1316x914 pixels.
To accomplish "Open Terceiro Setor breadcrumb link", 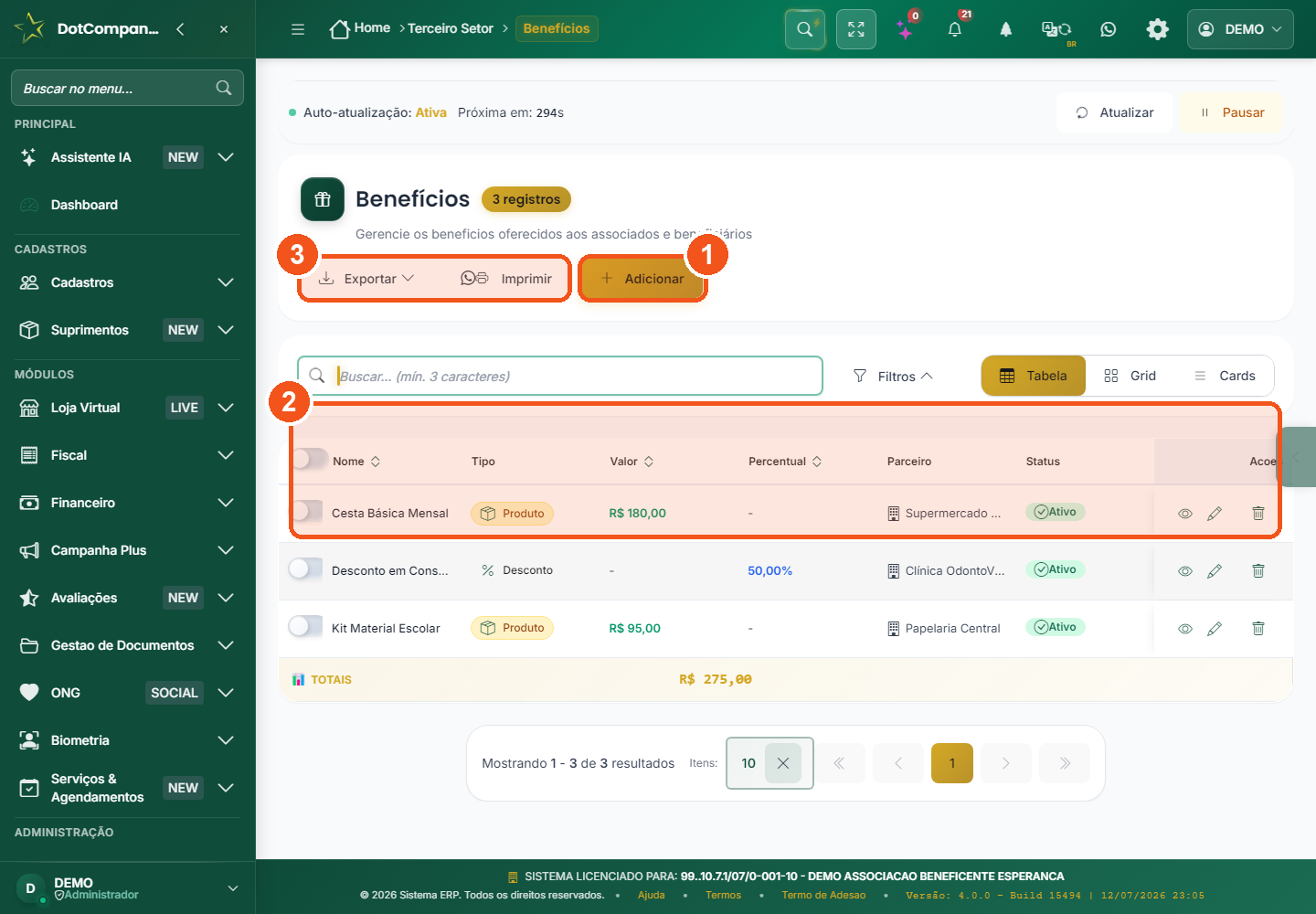I will 451,28.
